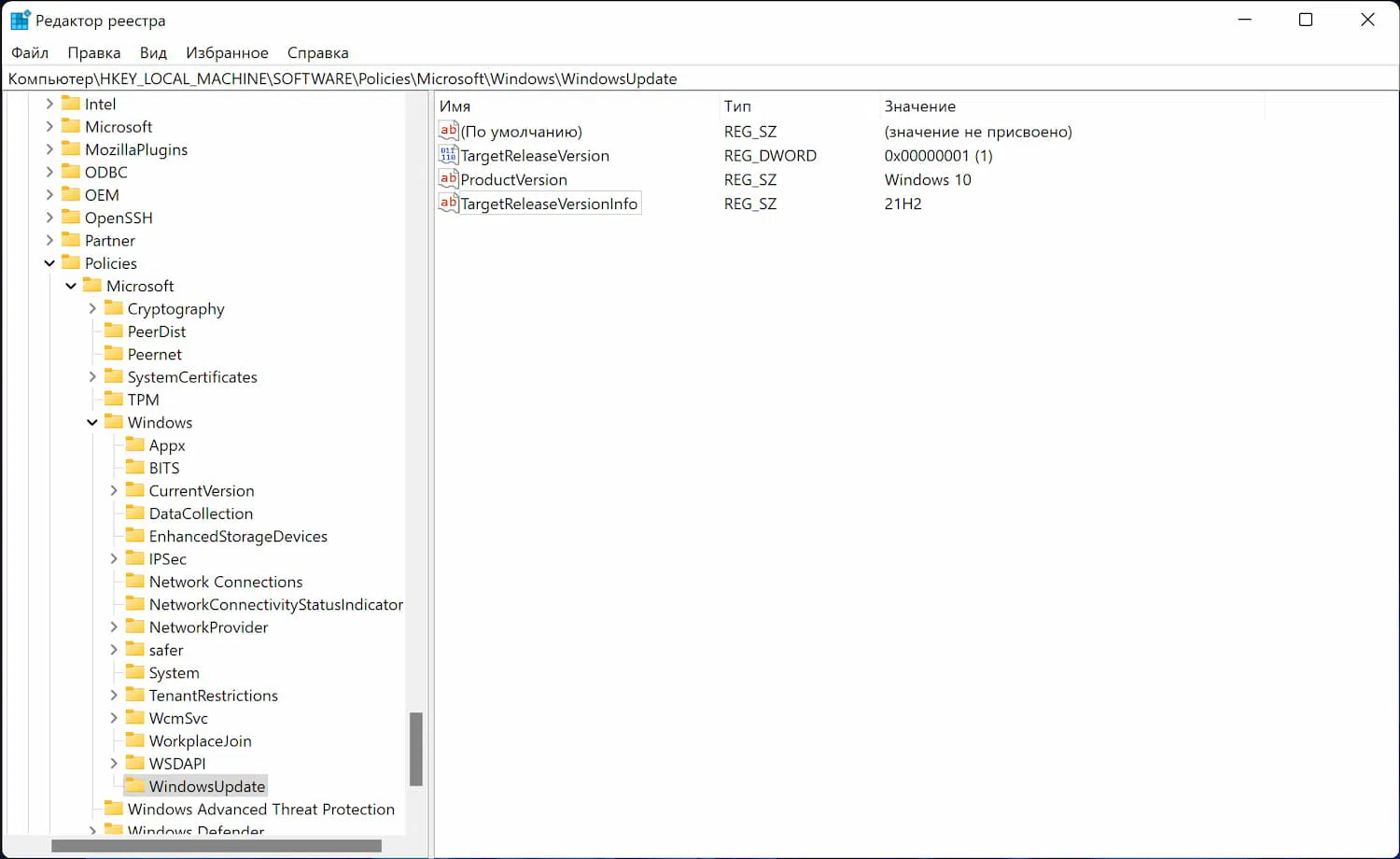Expand the Intel key

[49, 104]
